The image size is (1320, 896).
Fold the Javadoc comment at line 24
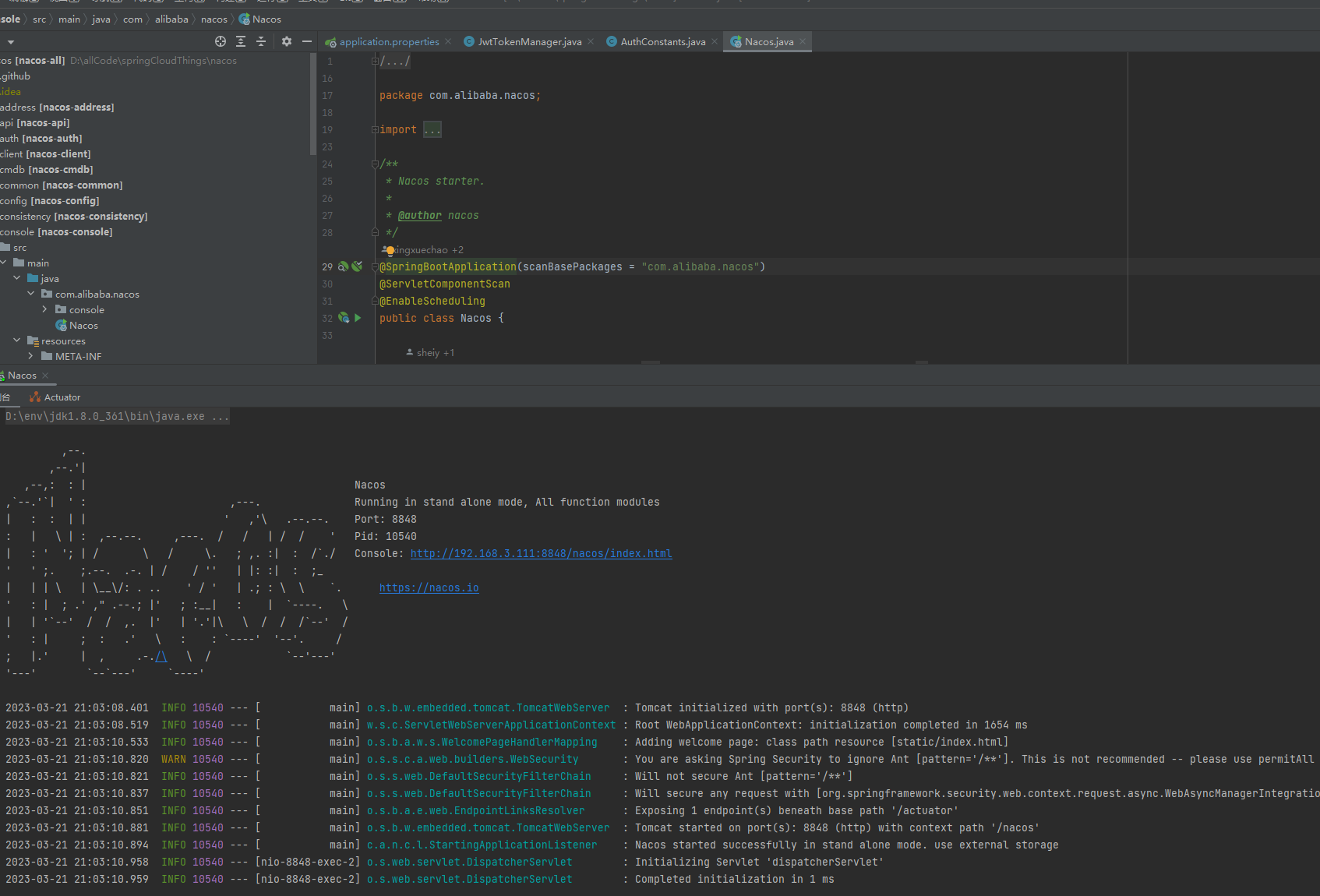(x=375, y=164)
